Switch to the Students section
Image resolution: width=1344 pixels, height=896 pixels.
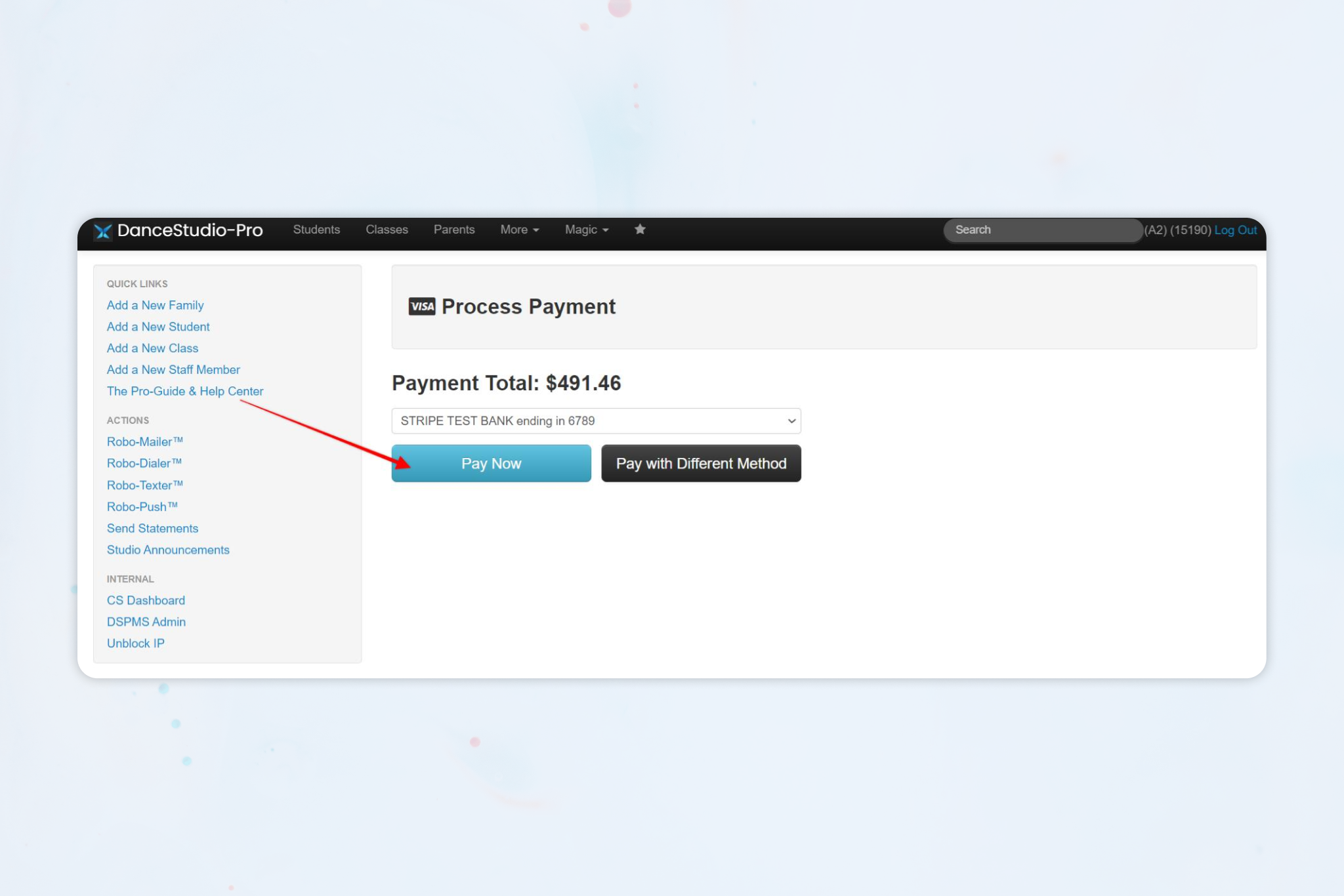coord(316,230)
